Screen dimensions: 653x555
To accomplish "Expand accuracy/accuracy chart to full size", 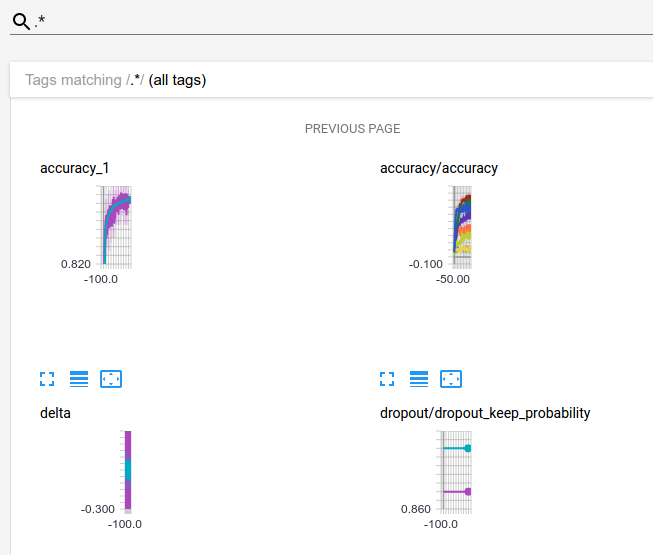I will [387, 379].
